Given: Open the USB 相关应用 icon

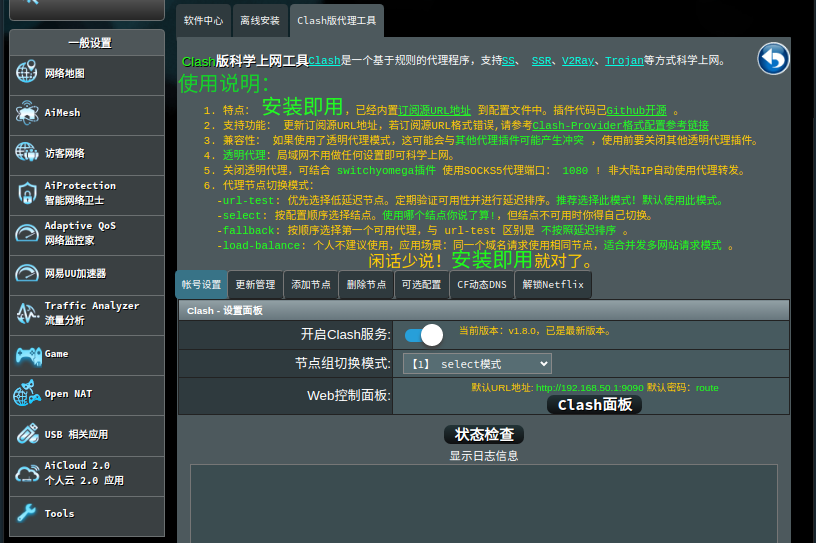Looking at the screenshot, I should pos(27,434).
